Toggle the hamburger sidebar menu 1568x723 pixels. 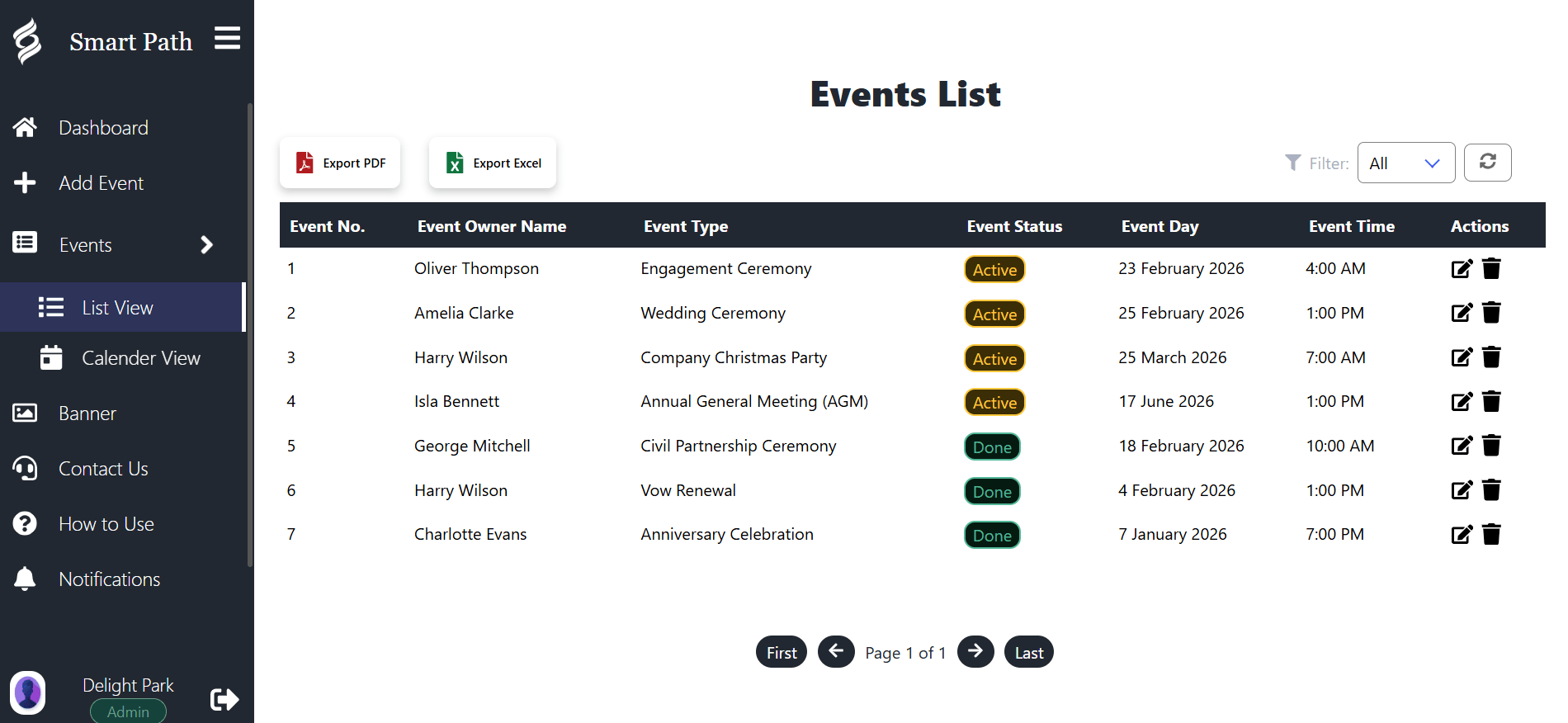[227, 38]
